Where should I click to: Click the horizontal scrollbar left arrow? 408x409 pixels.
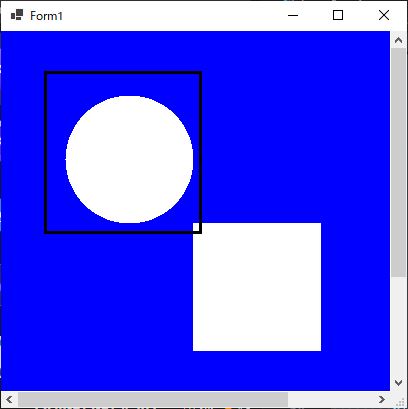[9, 399]
